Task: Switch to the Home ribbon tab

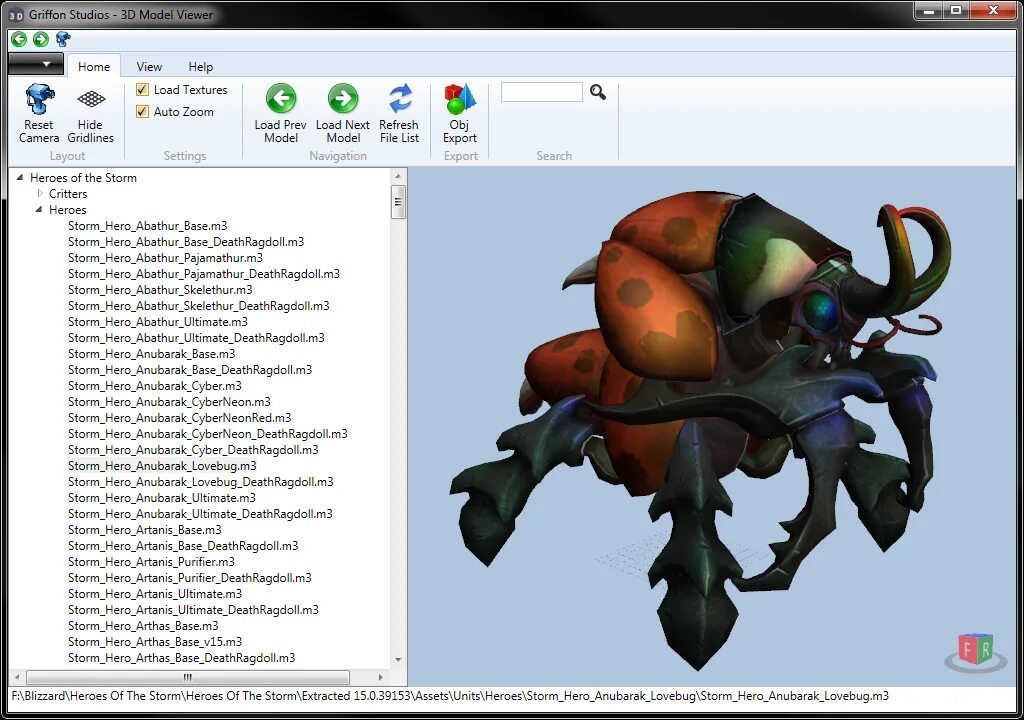Action: (x=94, y=67)
